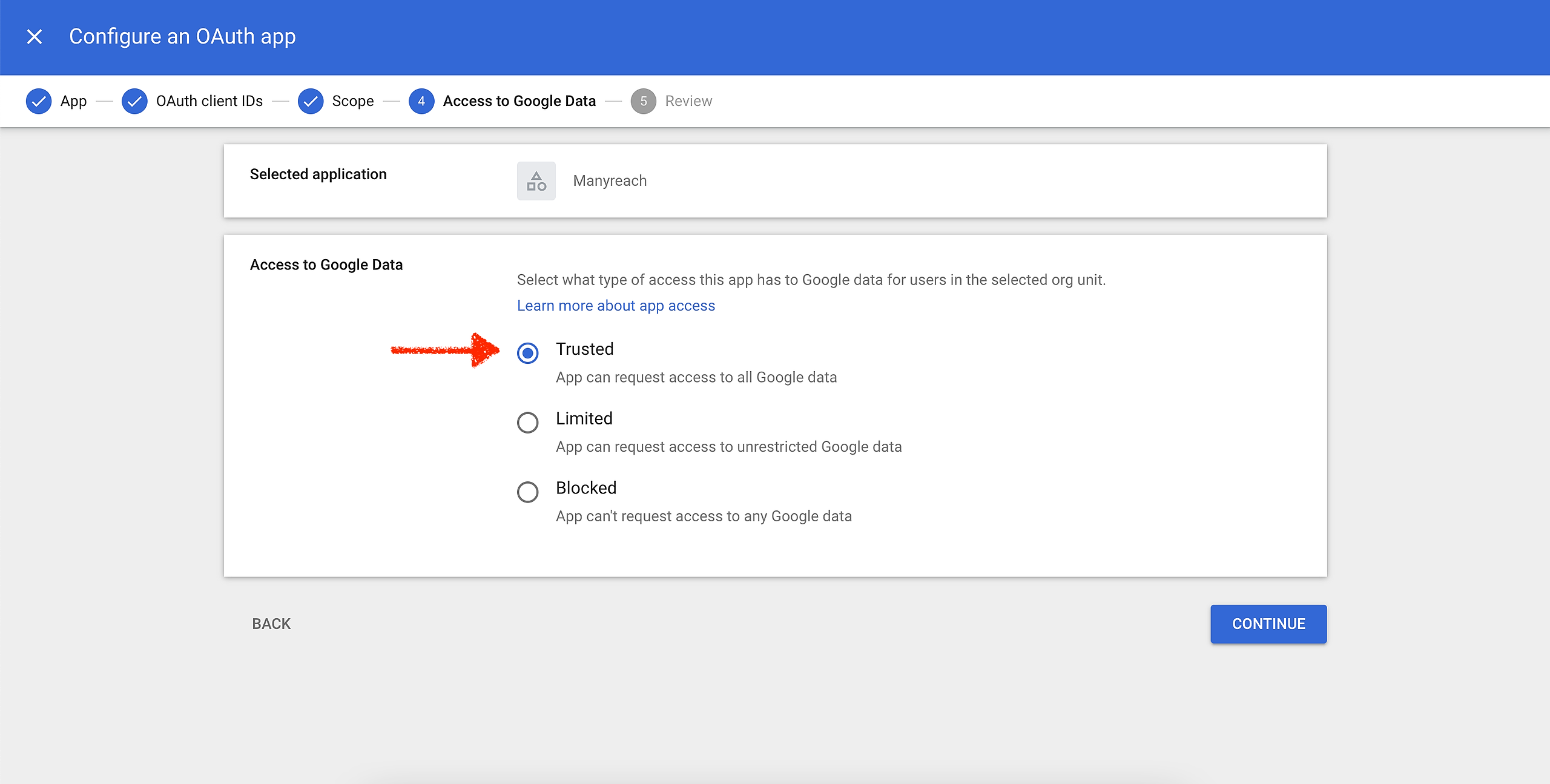
Task: Select the Limited radio button
Action: click(x=528, y=423)
